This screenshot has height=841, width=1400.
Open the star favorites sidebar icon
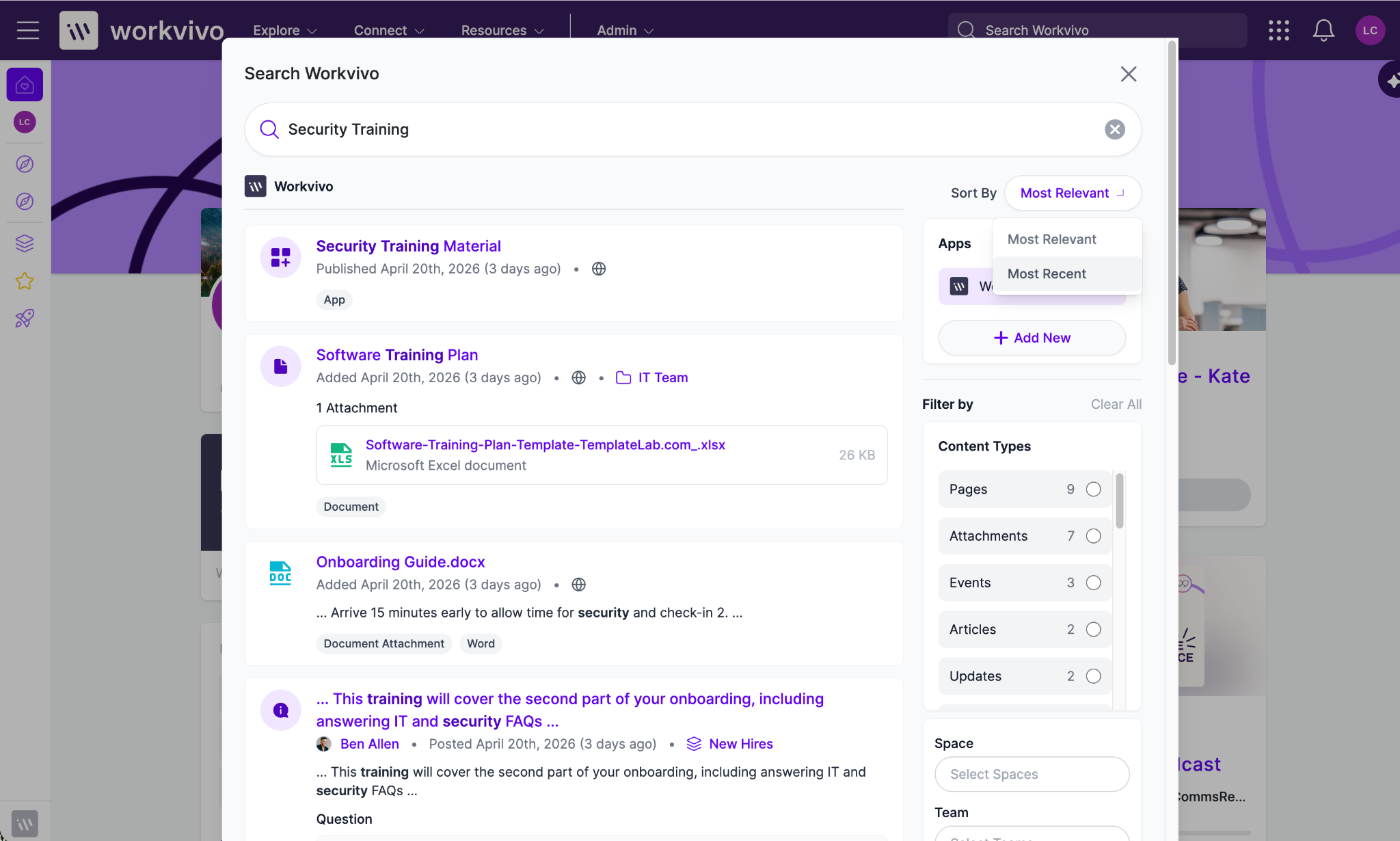[x=25, y=281]
